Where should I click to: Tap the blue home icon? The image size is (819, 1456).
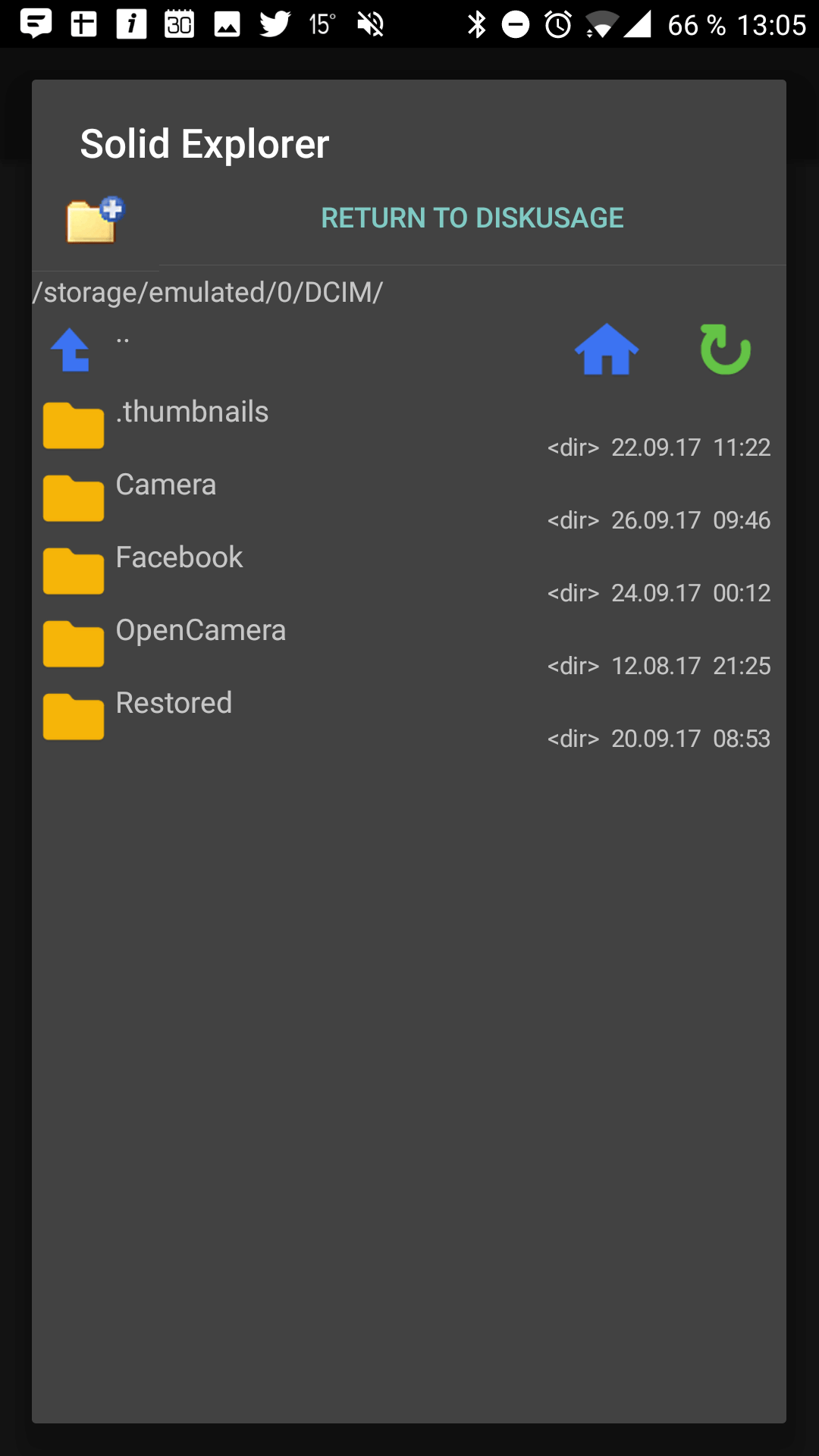tap(607, 349)
